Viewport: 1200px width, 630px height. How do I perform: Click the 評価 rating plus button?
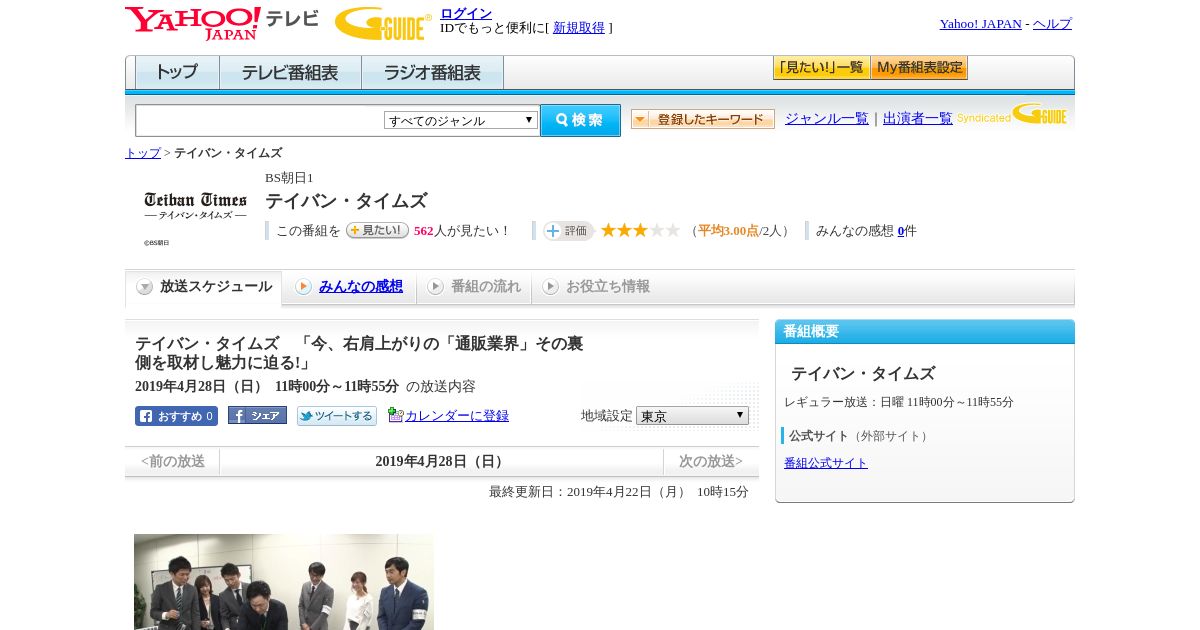tap(568, 231)
